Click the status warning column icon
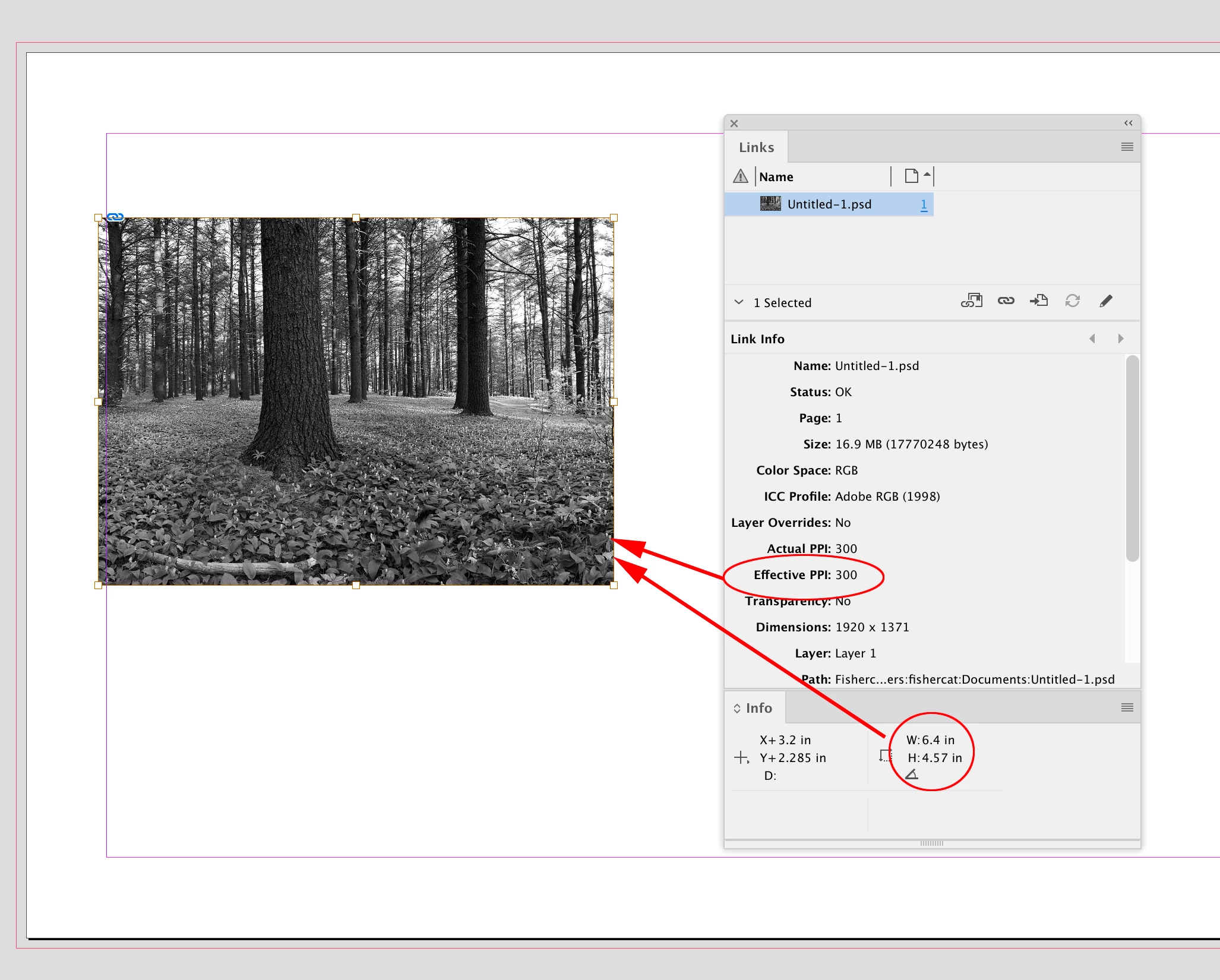The width and height of the screenshot is (1220, 980). [740, 176]
